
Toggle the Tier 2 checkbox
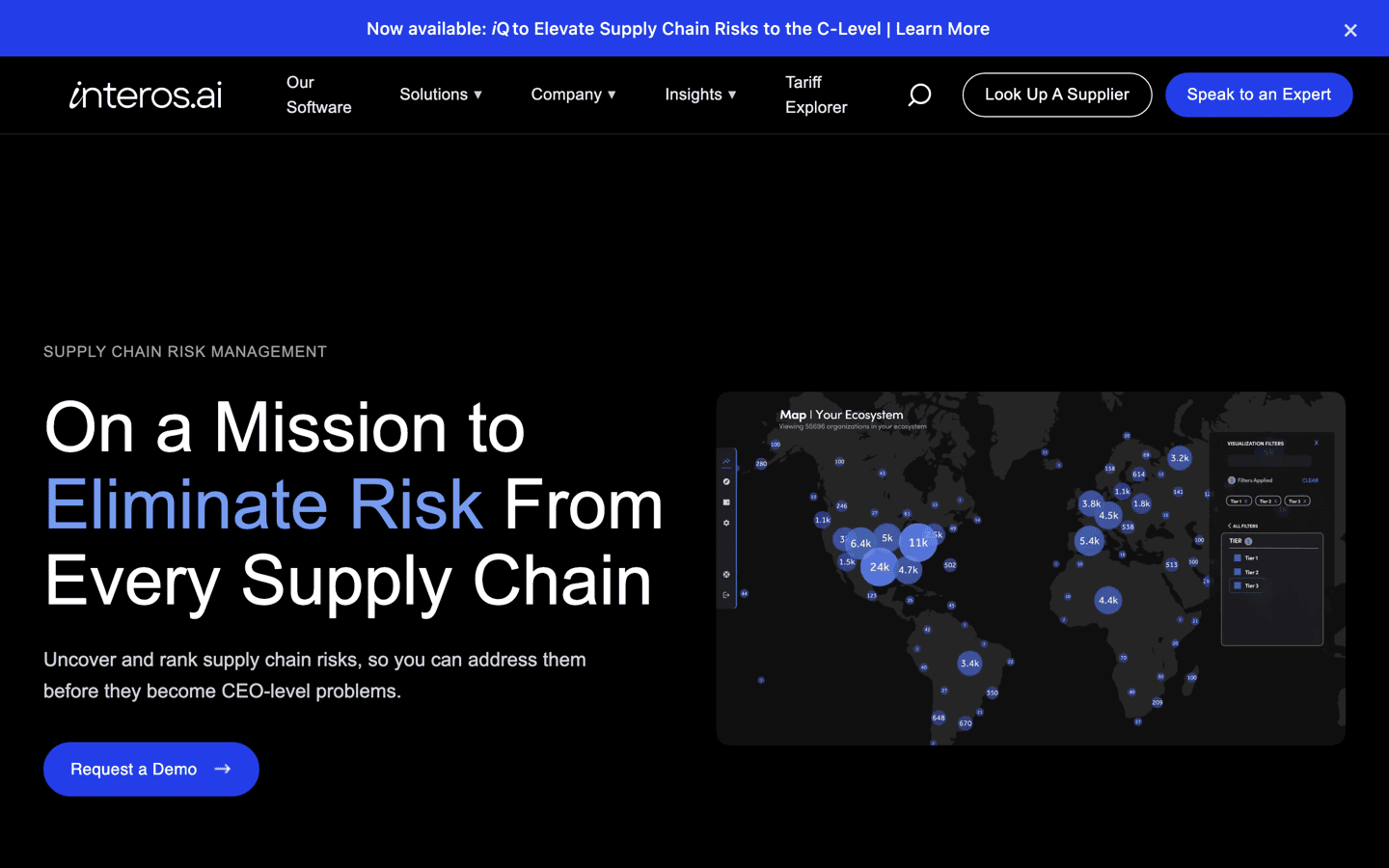click(1238, 572)
